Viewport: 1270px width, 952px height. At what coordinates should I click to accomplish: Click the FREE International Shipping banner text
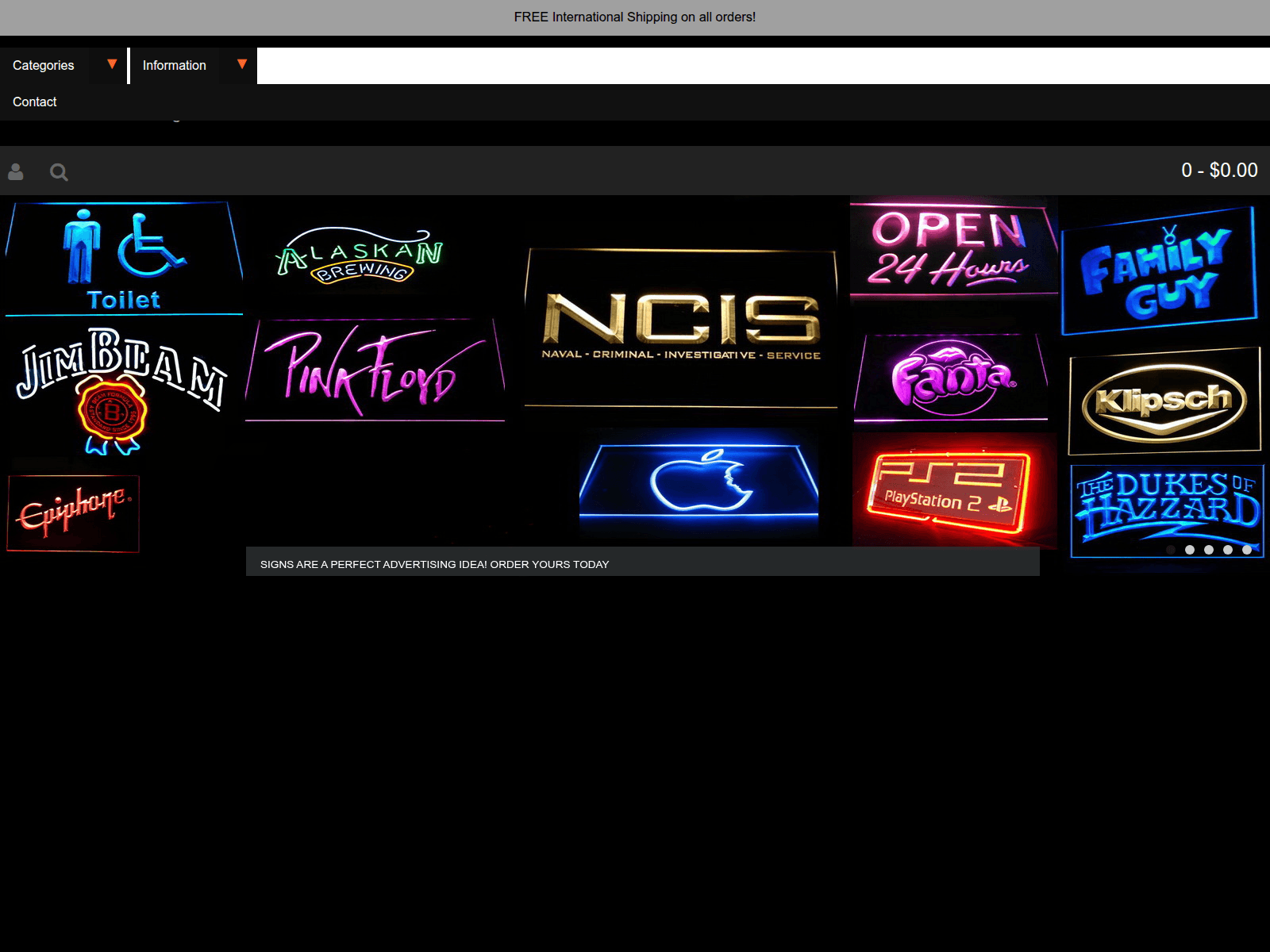(635, 17)
